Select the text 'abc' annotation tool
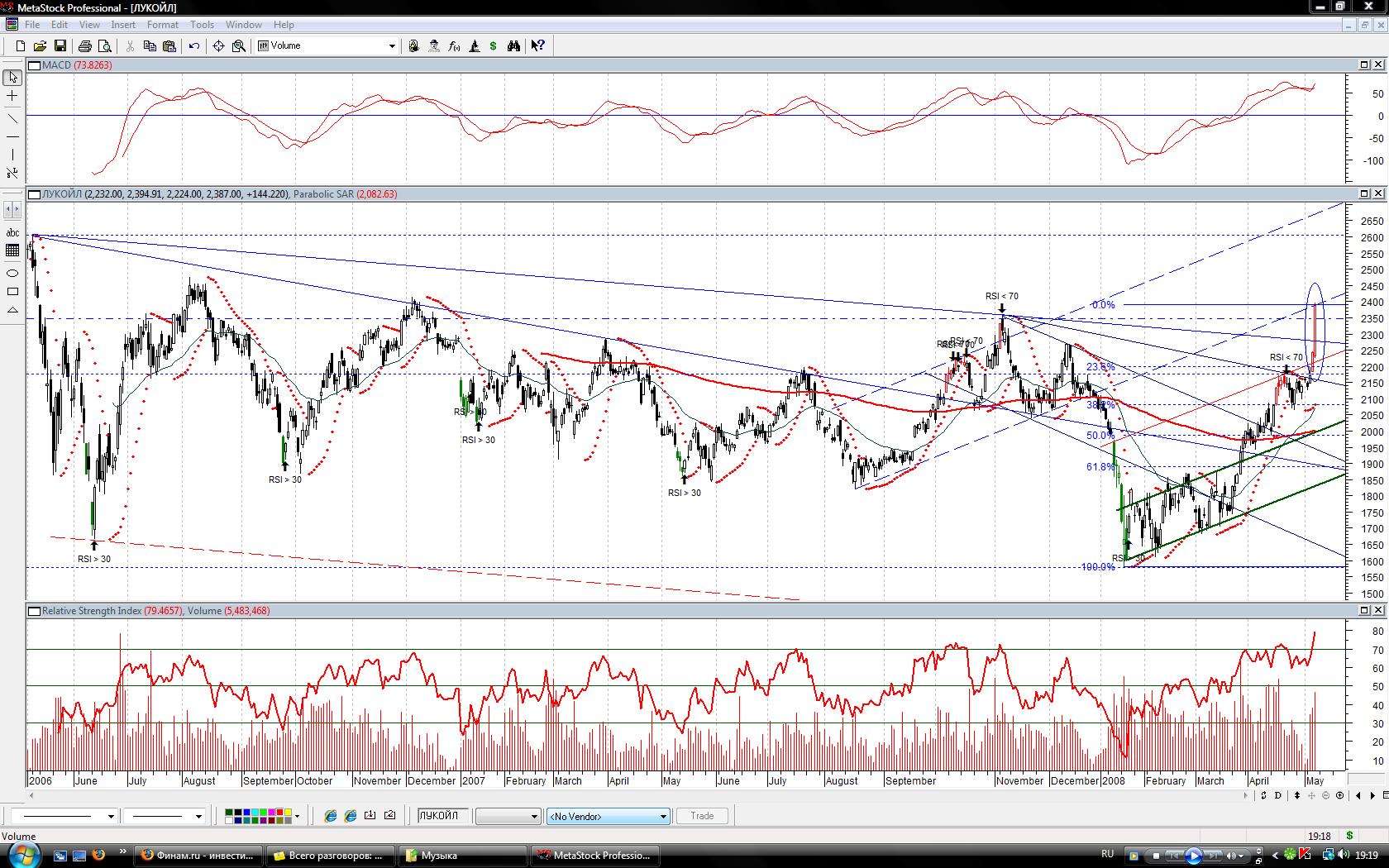 tap(12, 232)
